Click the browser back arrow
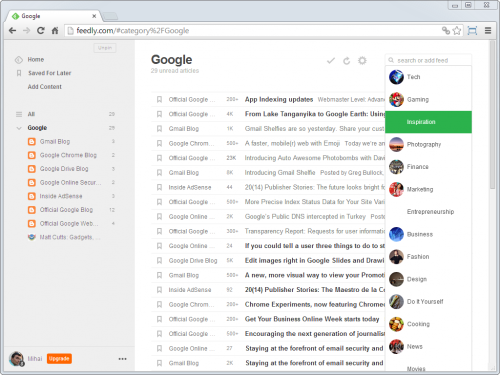Screen dimensions: 500x375 tap(13, 31)
